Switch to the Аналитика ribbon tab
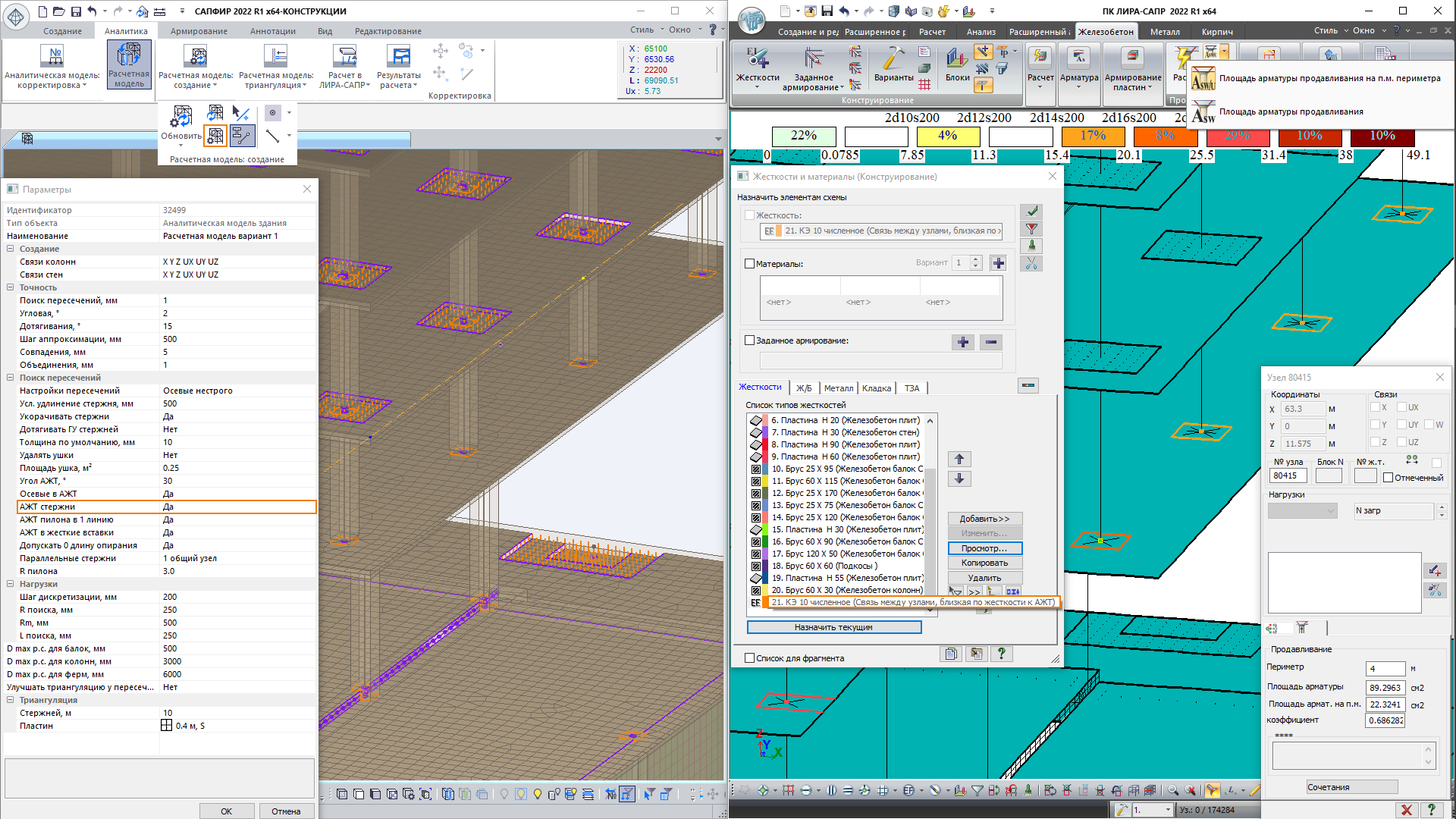The height and width of the screenshot is (819, 1456). 126,31
